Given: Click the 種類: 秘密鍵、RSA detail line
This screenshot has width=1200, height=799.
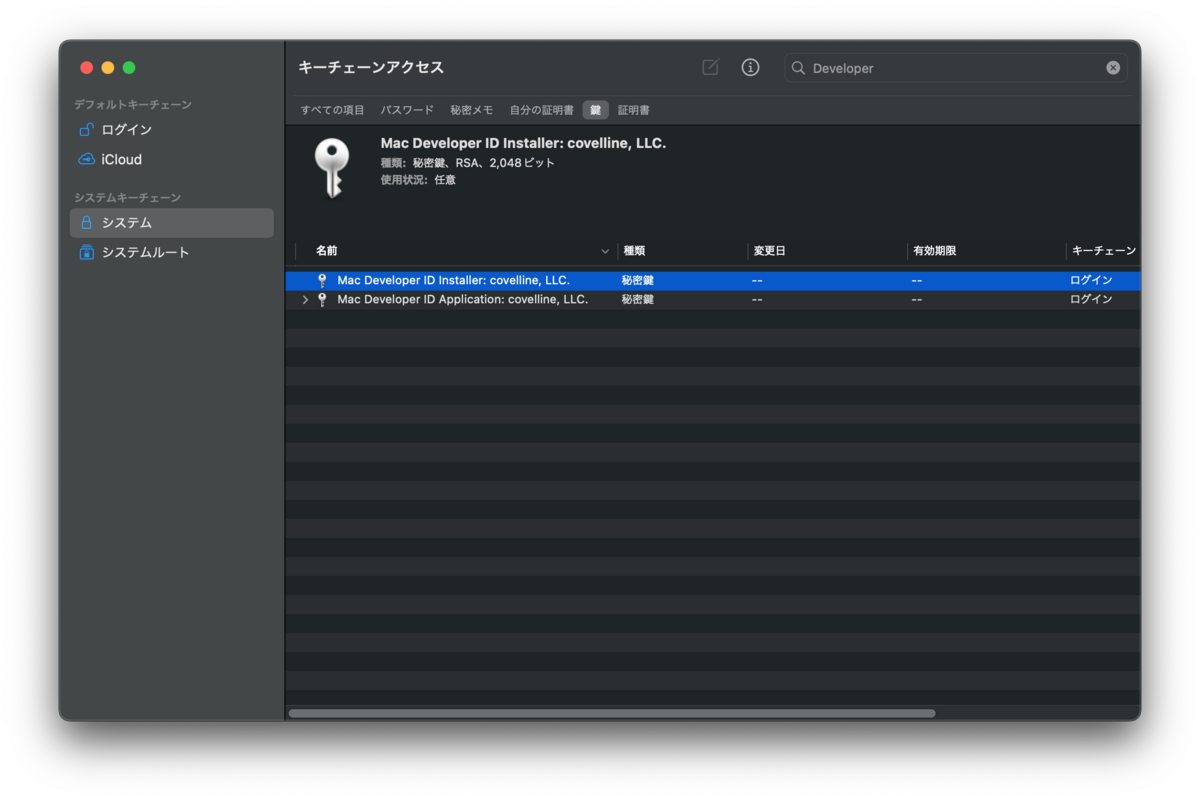Looking at the screenshot, I should tap(467, 163).
